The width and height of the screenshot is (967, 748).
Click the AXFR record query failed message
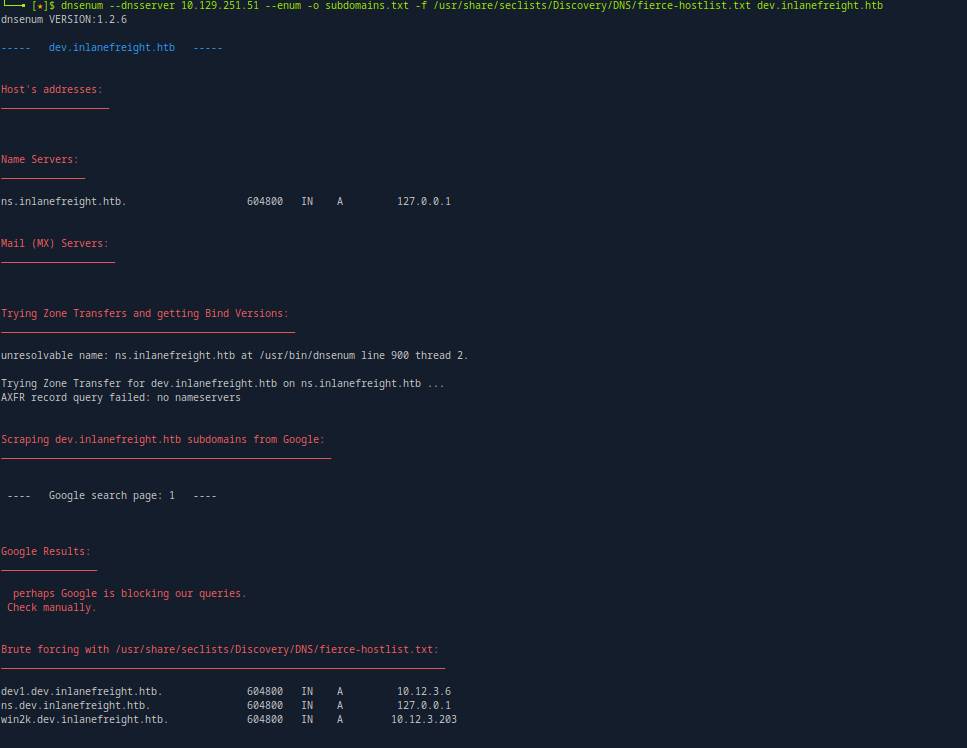(120, 398)
